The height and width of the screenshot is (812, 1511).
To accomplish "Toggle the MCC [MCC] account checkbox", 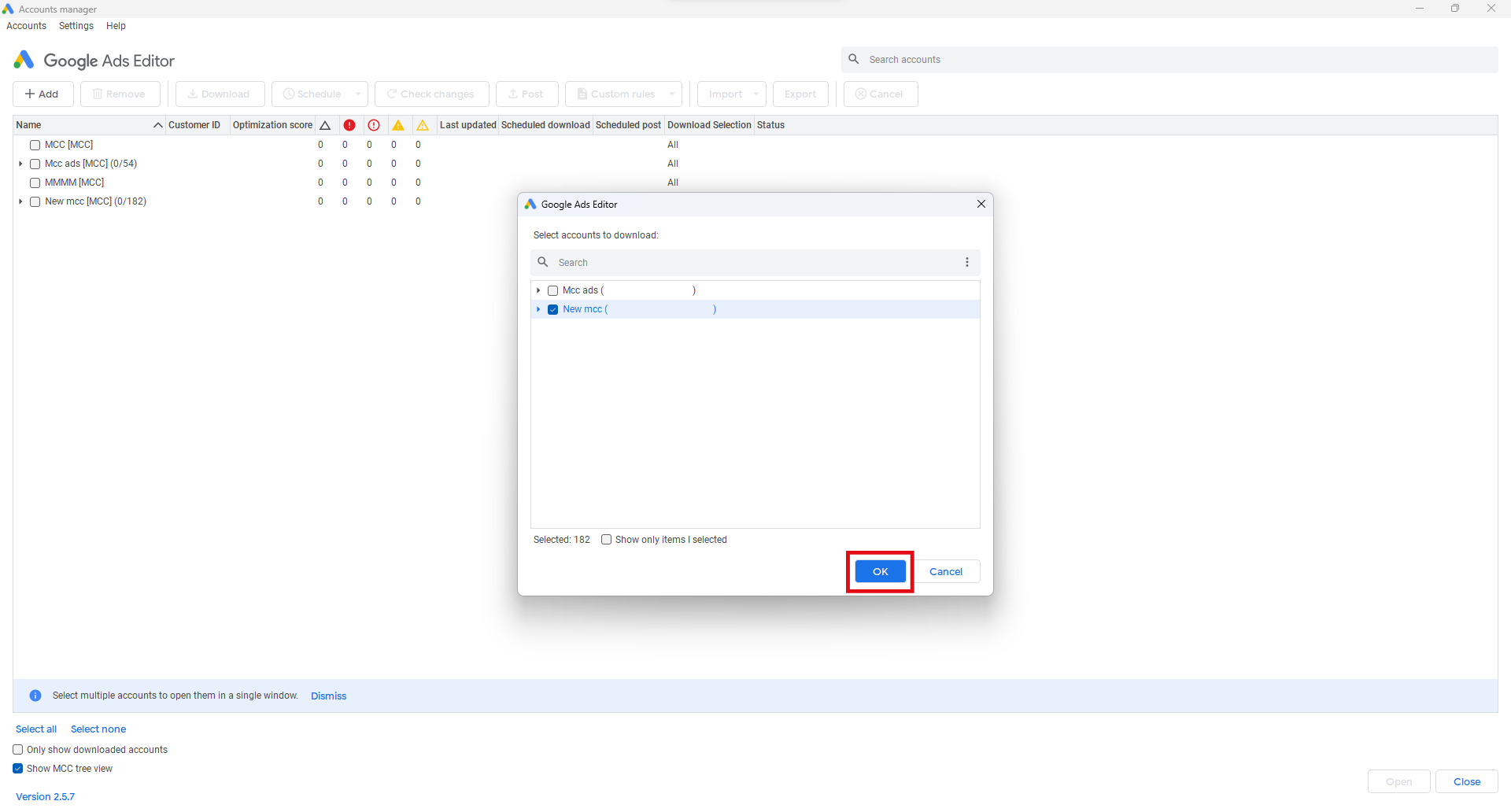I will (x=35, y=145).
